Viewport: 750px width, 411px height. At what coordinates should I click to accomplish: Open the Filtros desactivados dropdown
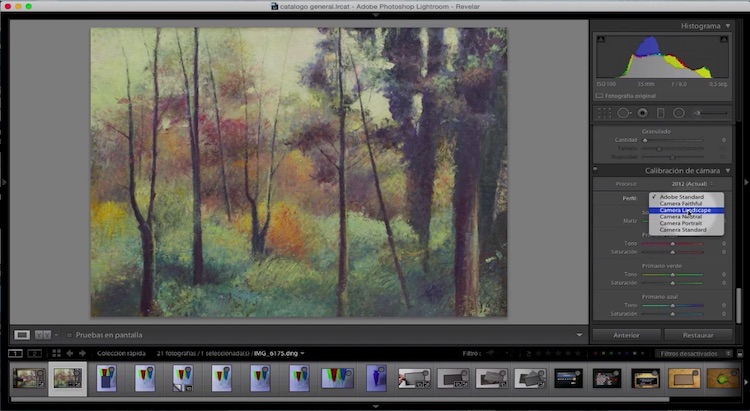click(693, 354)
